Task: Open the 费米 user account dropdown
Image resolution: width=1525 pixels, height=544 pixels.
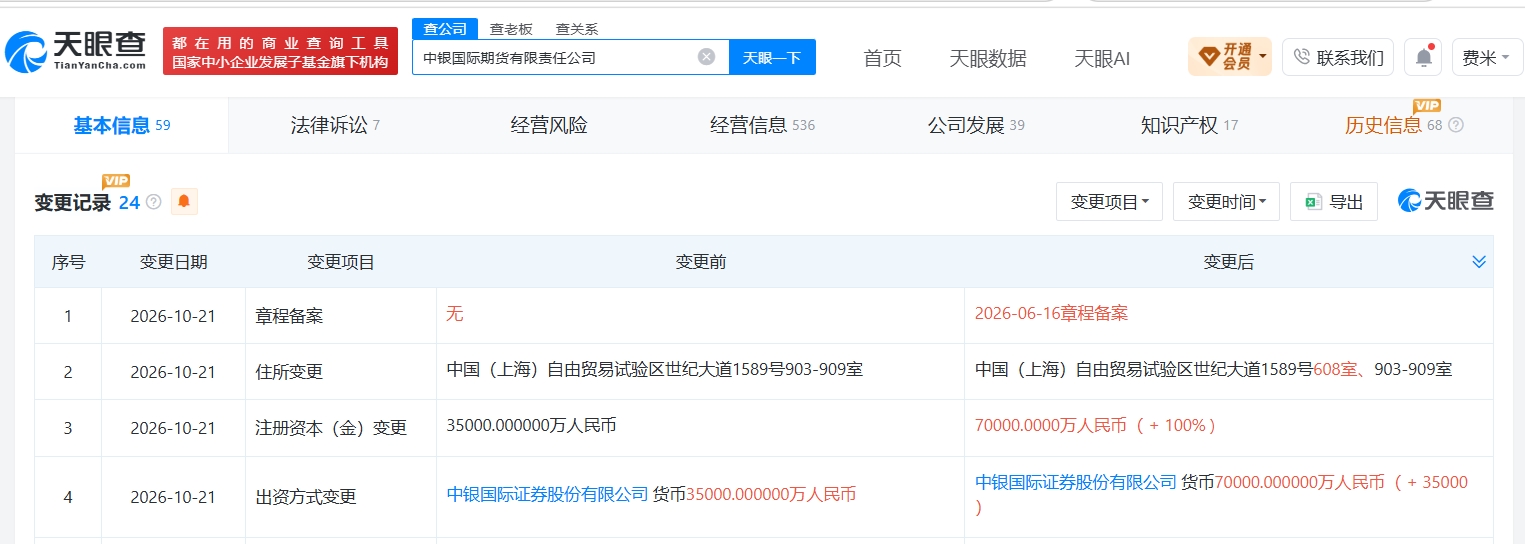Action: [1486, 58]
